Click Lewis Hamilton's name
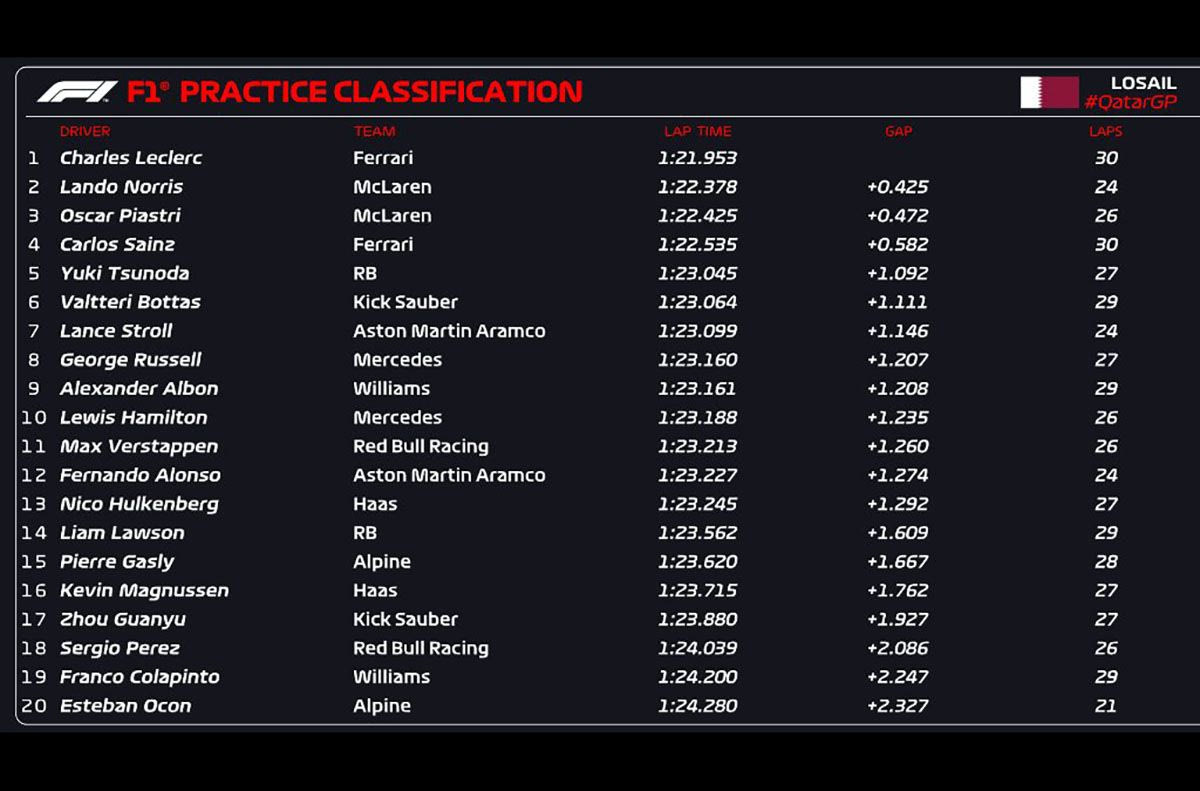 coord(133,417)
